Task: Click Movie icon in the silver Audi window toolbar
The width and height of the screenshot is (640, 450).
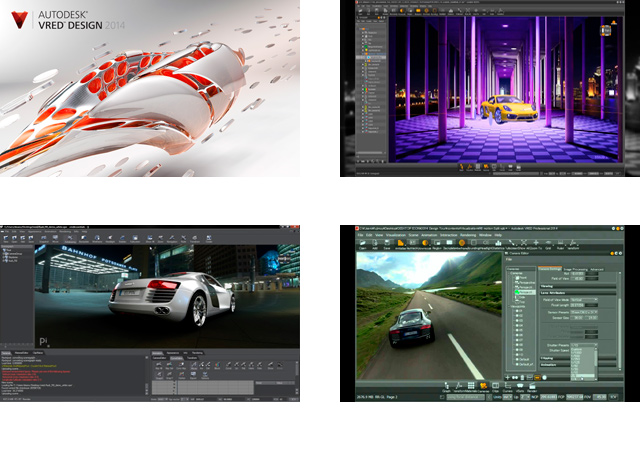Action: pyautogui.click(x=55, y=239)
